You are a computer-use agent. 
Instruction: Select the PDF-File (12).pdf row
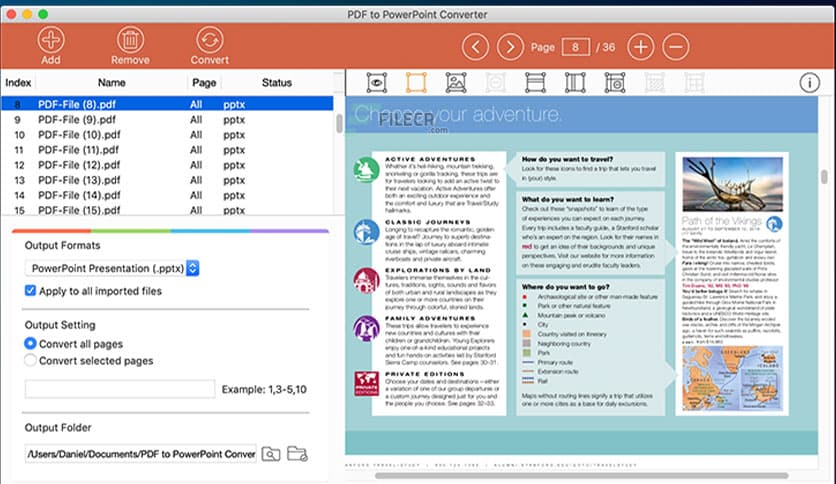pyautogui.click(x=167, y=165)
